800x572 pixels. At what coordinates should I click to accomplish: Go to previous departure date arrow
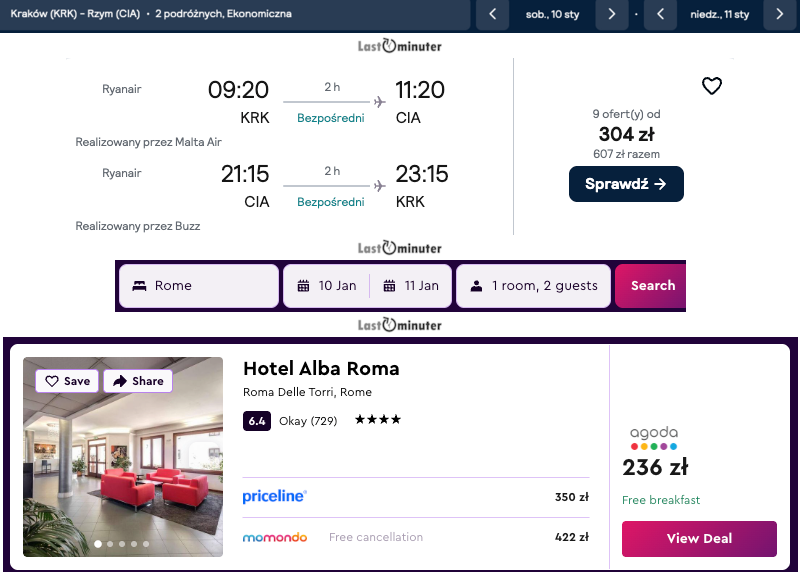[492, 15]
